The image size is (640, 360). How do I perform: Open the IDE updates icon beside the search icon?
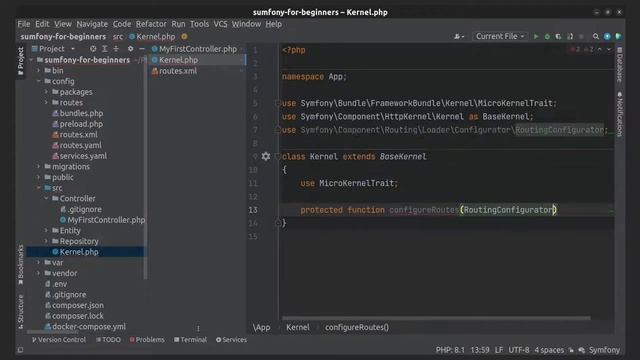(607, 37)
